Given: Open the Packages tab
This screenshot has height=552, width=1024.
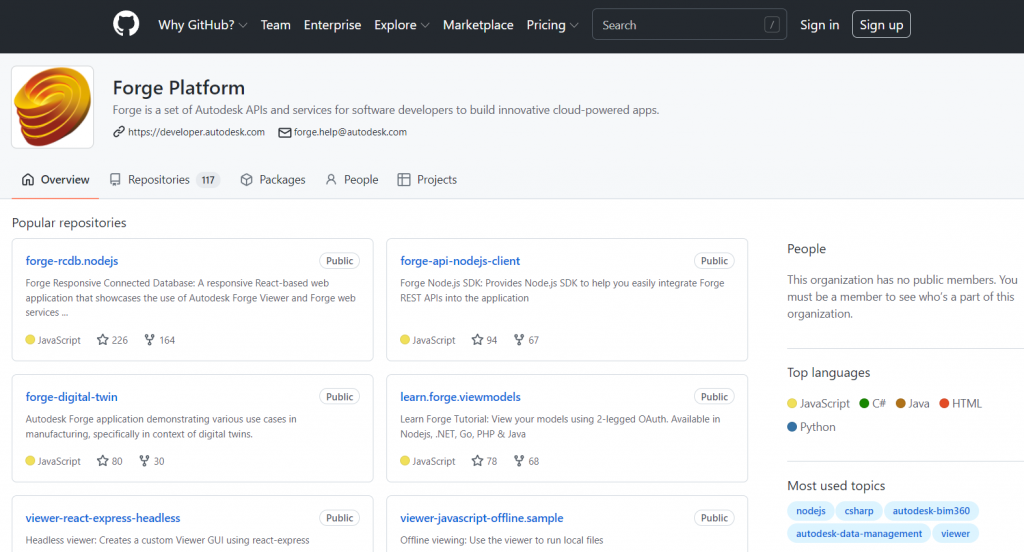Looking at the screenshot, I should click(x=273, y=180).
